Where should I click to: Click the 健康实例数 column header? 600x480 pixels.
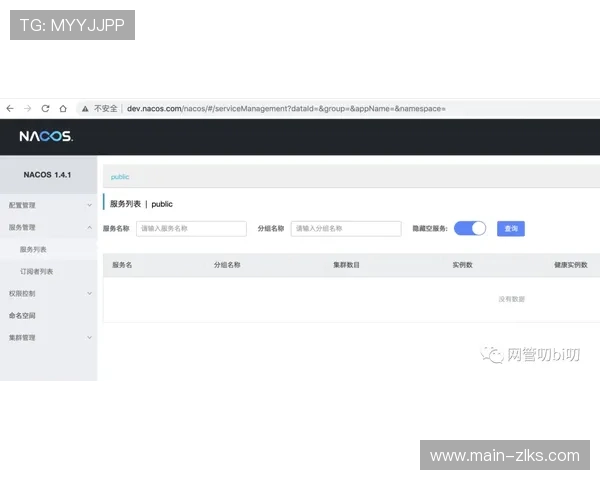click(571, 265)
